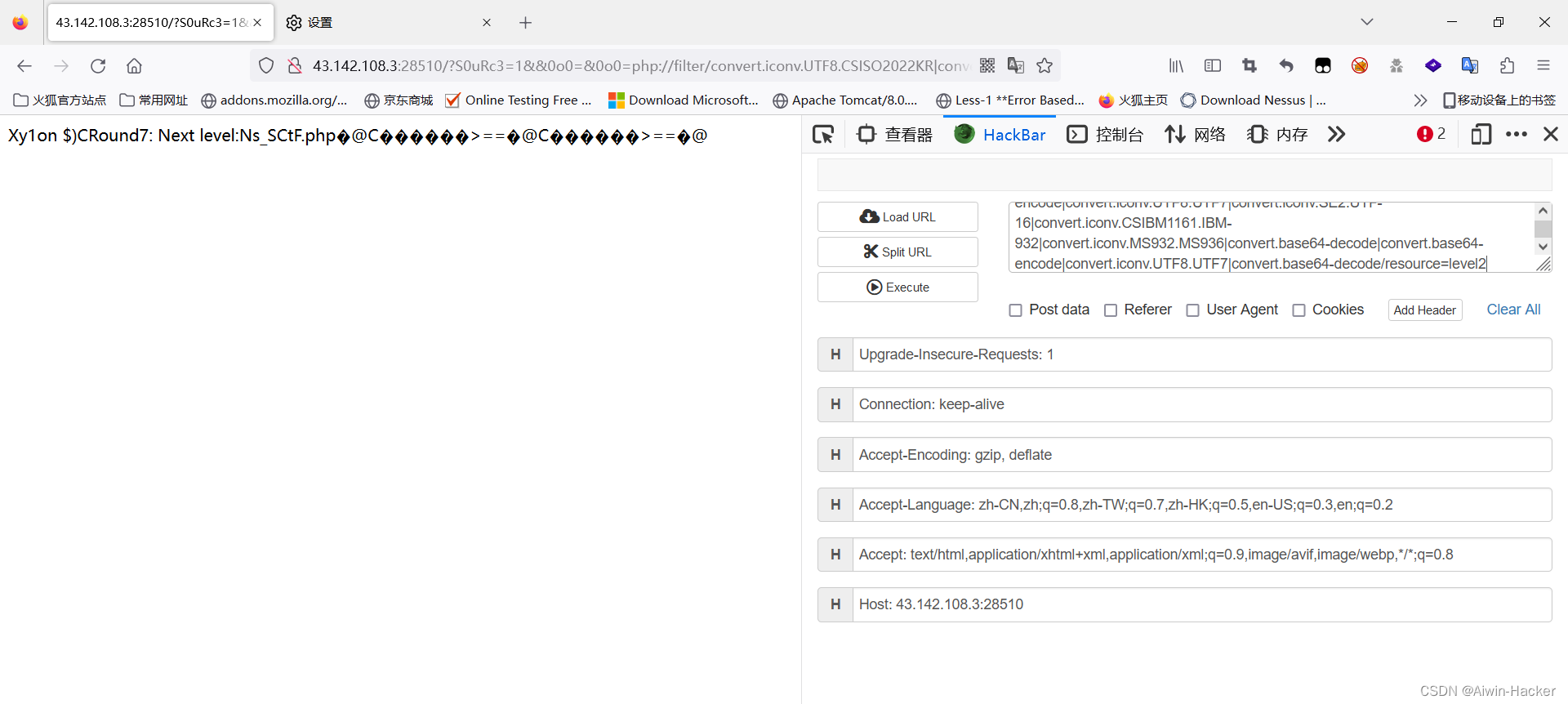Open devtools more options ellipsis
1568x704 pixels.
point(1517,135)
